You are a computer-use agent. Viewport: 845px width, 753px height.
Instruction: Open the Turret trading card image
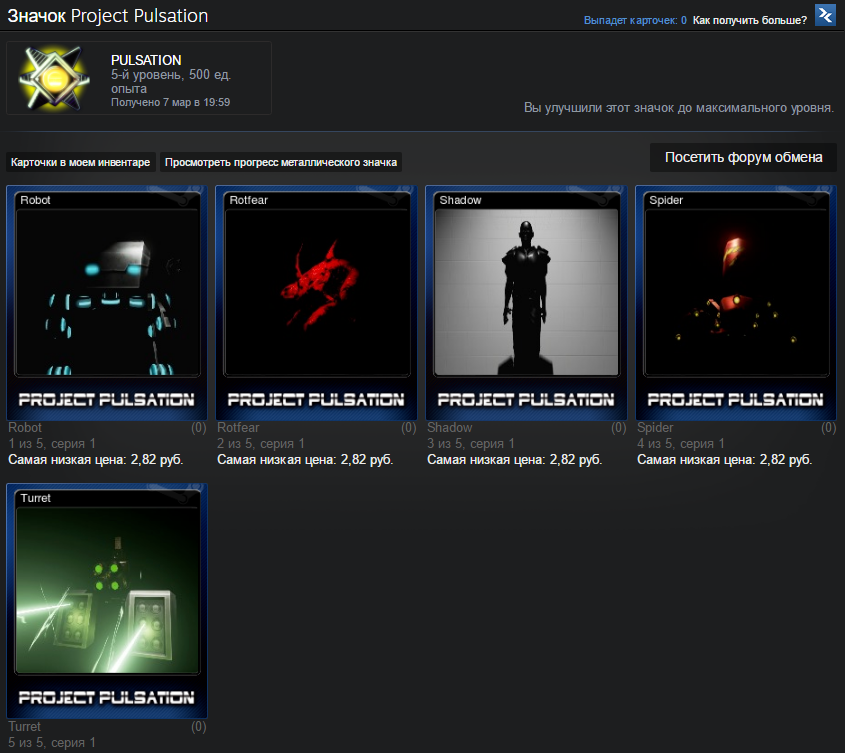tap(107, 601)
